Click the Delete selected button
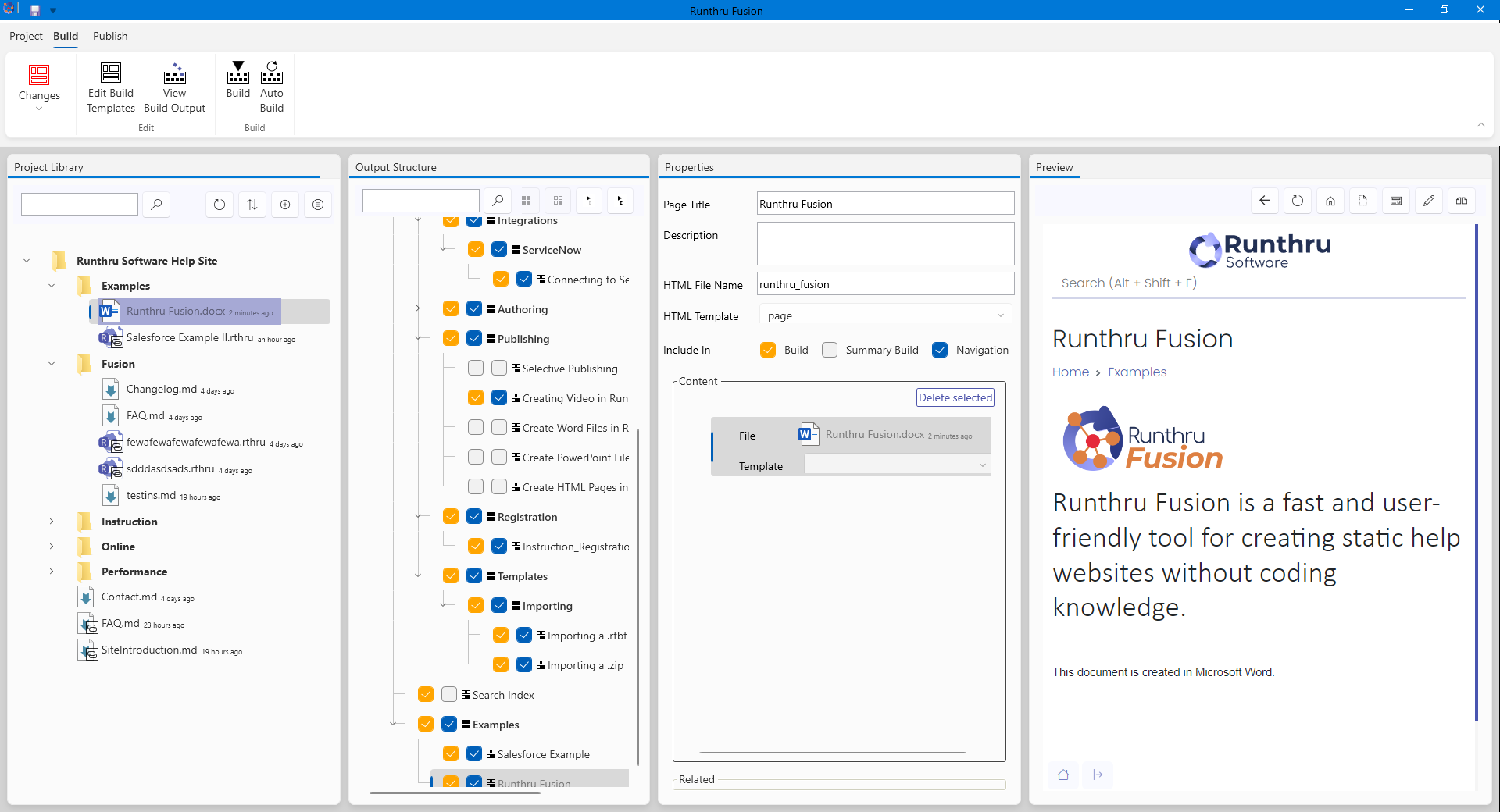This screenshot has height=812, width=1500. (955, 397)
